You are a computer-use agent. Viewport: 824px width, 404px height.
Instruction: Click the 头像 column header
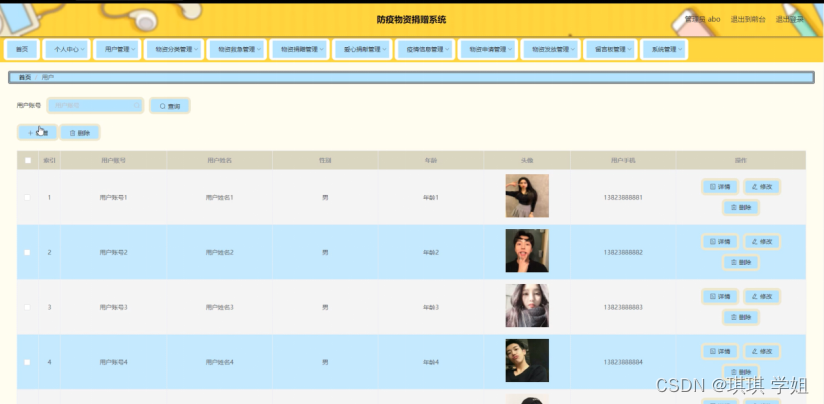click(527, 160)
